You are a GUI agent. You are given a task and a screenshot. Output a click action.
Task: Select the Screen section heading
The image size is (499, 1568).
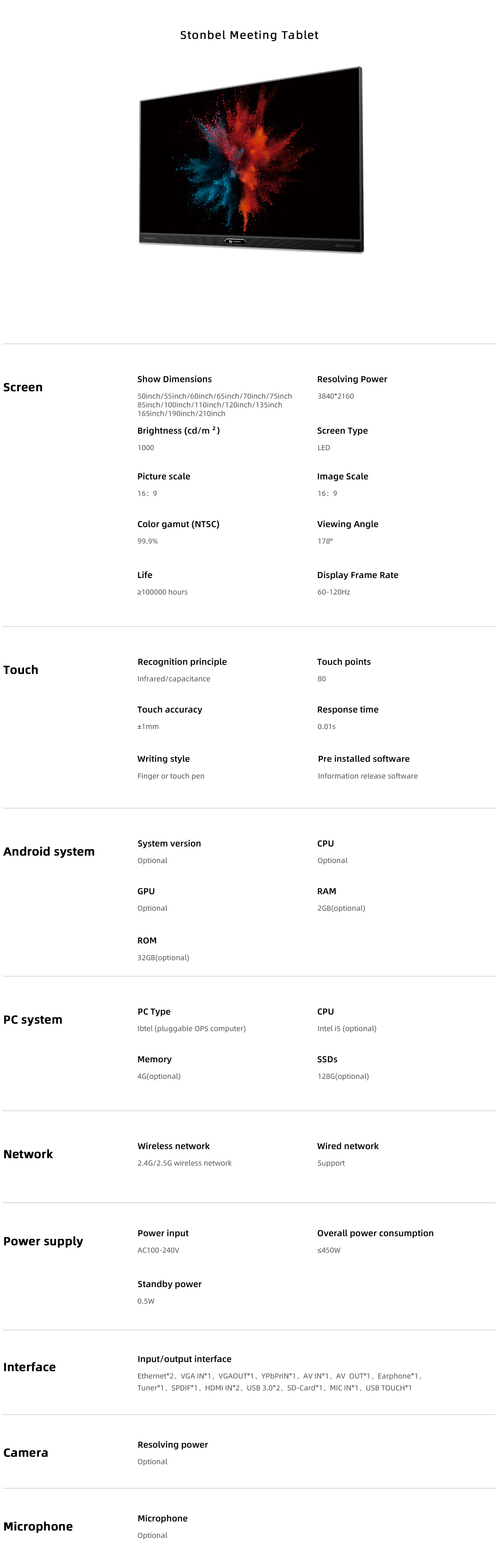click(23, 387)
